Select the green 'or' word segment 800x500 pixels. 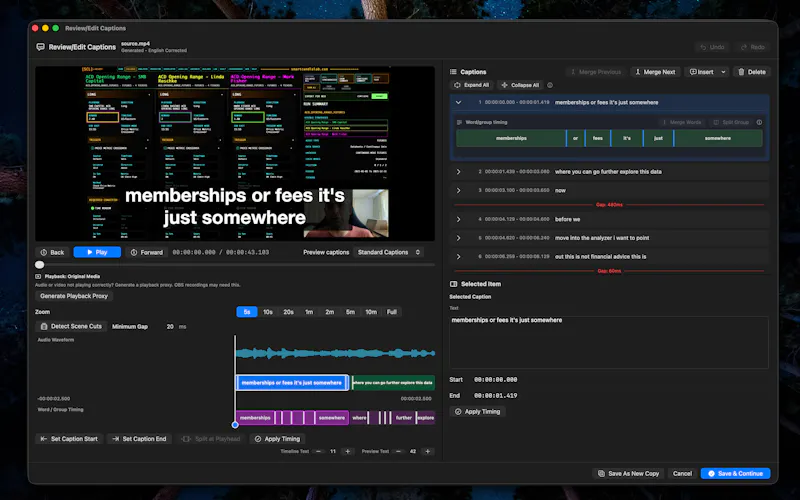click(576, 138)
